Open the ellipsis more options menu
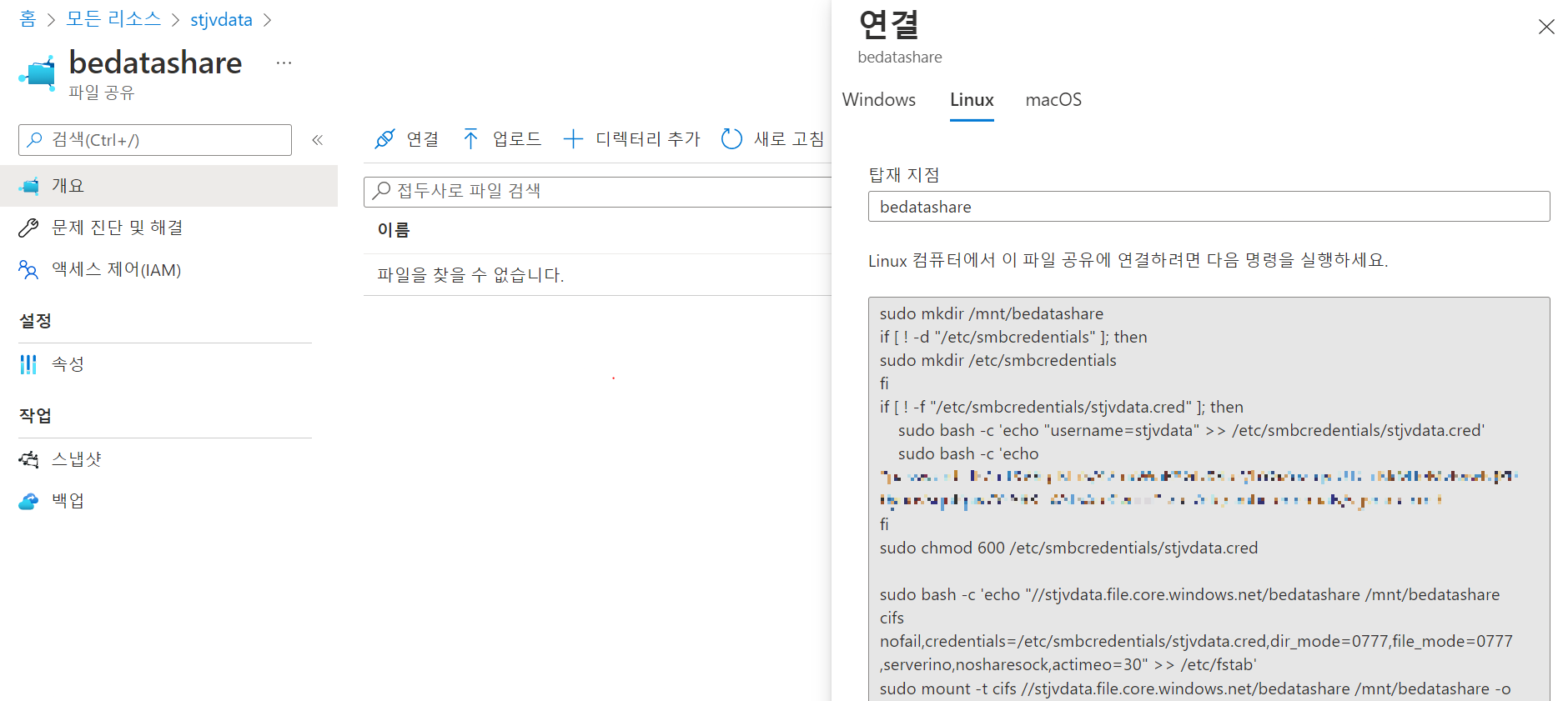Viewport: 1568px width, 701px height. click(284, 63)
